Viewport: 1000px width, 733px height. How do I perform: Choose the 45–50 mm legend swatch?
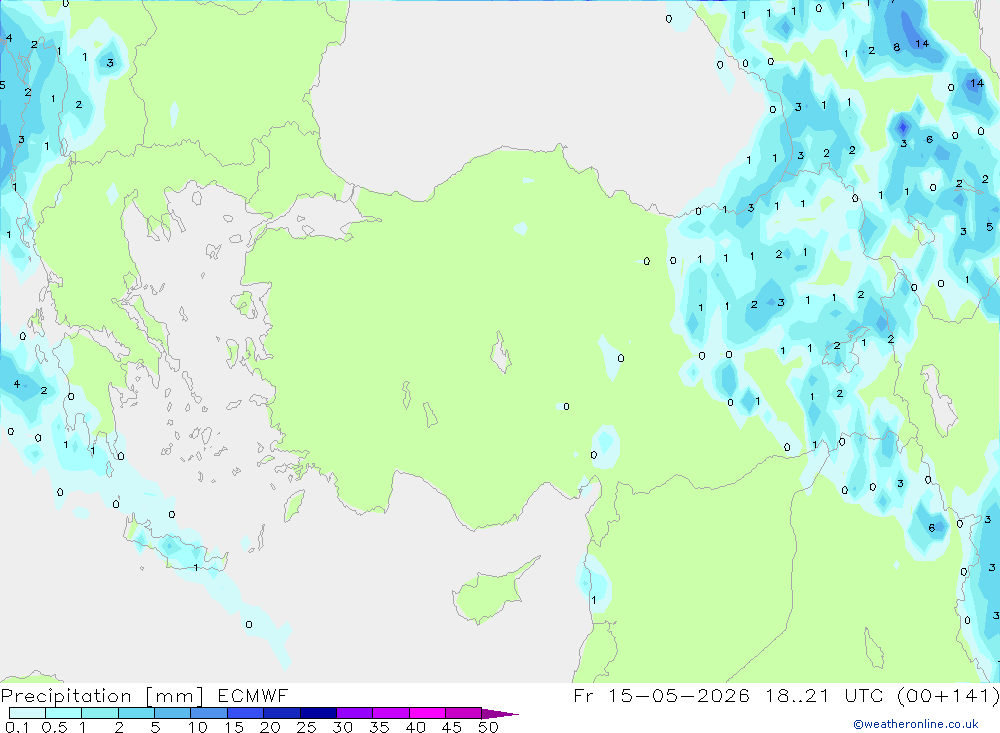(x=464, y=713)
